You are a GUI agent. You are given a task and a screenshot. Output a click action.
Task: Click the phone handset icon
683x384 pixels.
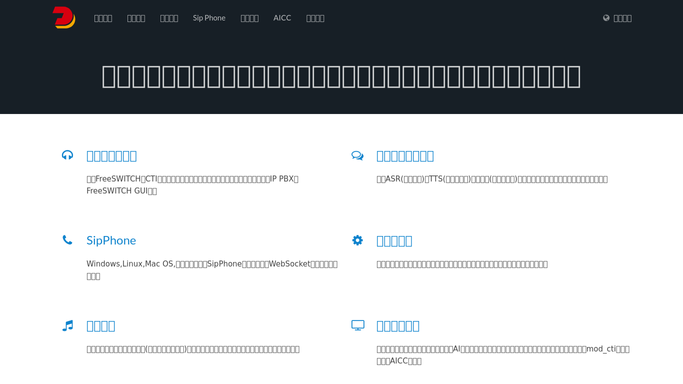point(67,240)
